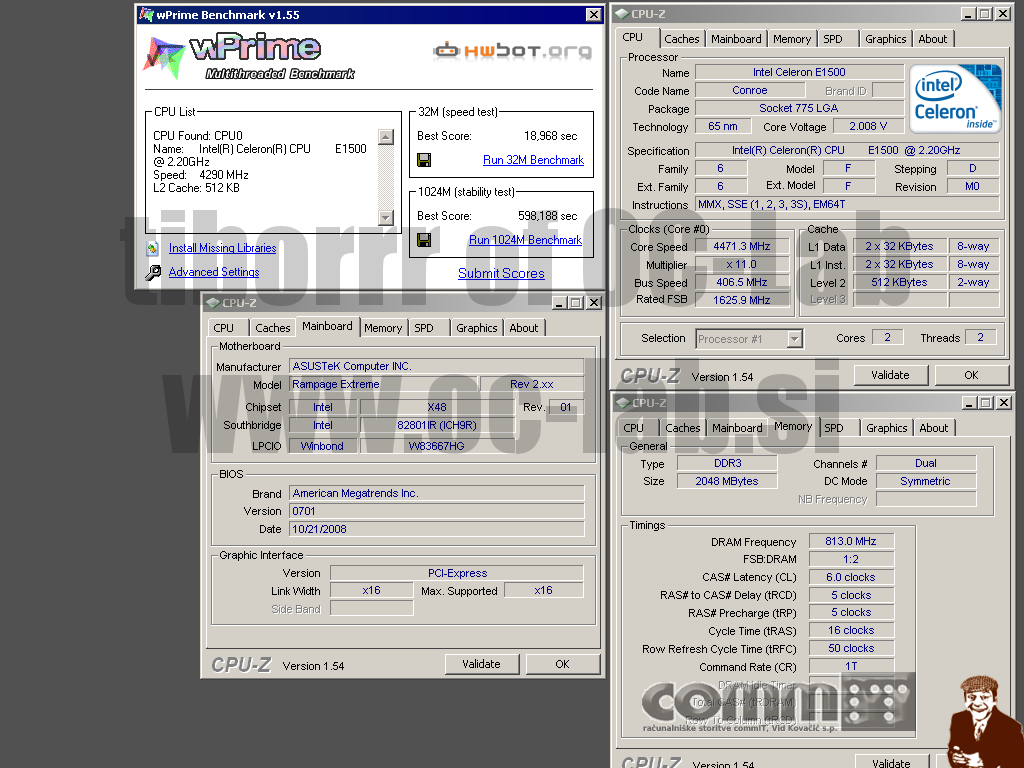This screenshot has height=768, width=1024.
Task: Click the Bus Speed value 406.5 MHz
Action: pyautogui.click(x=742, y=282)
